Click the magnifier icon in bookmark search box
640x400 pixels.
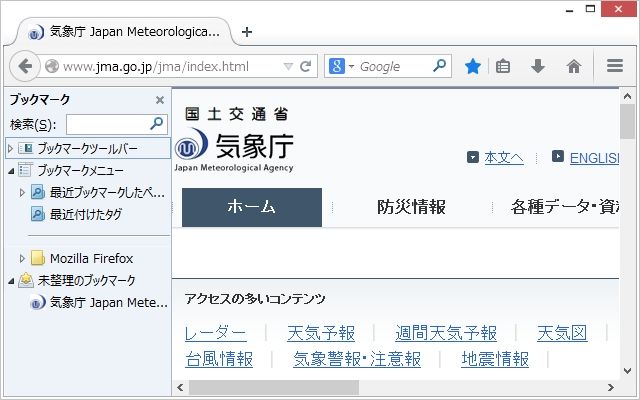(157, 123)
